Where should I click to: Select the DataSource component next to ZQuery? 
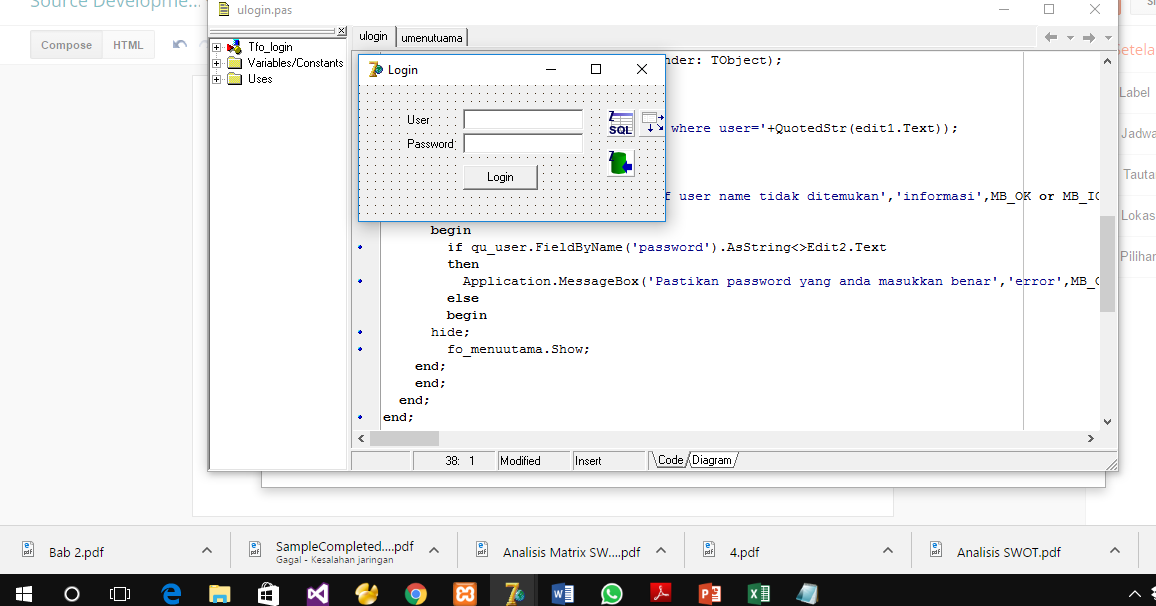point(652,122)
